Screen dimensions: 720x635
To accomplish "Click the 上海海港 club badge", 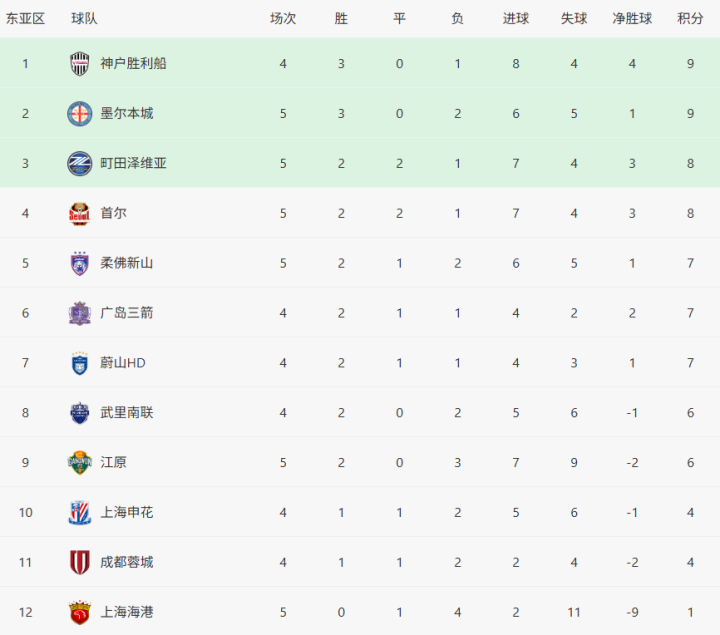I will 80,612.
